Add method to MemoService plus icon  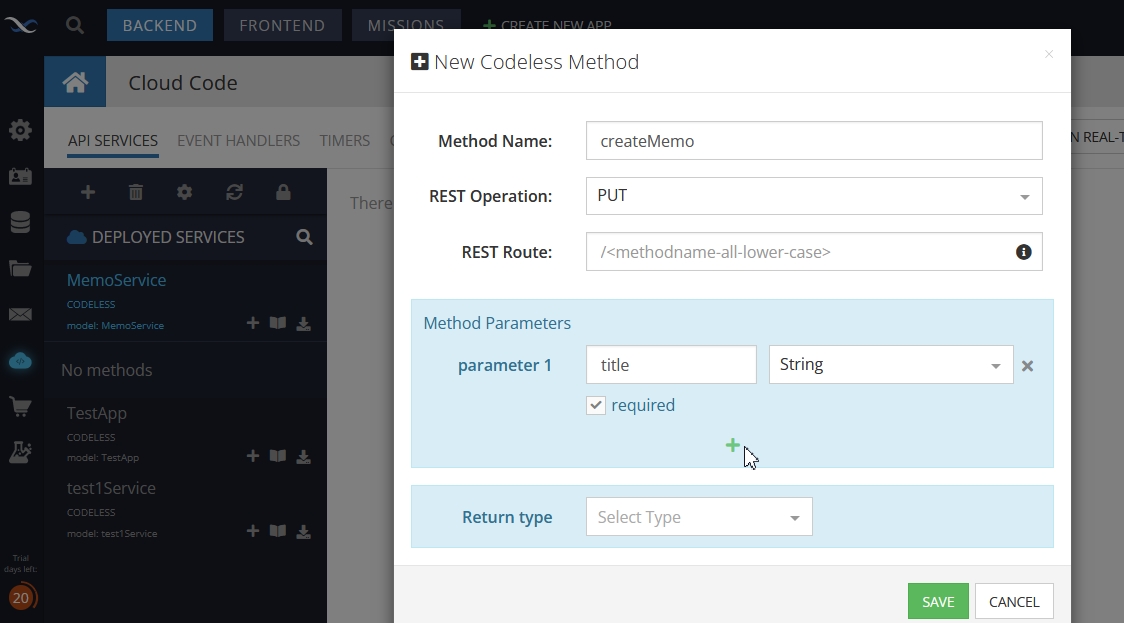[252, 323]
